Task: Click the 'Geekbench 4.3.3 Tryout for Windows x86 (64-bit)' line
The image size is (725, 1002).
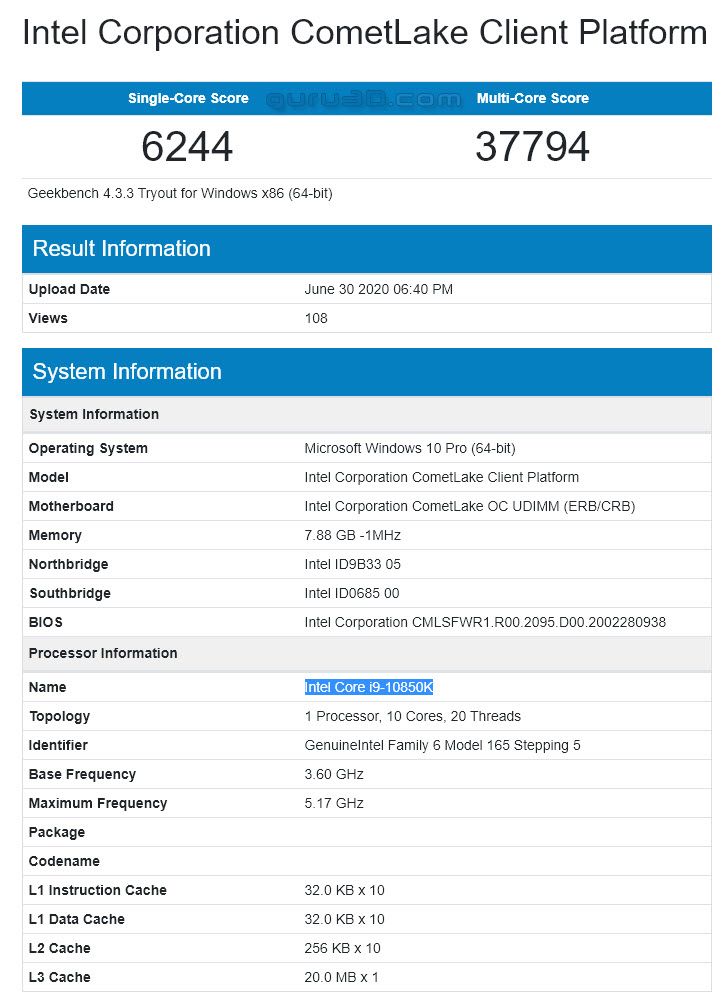Action: (x=180, y=194)
